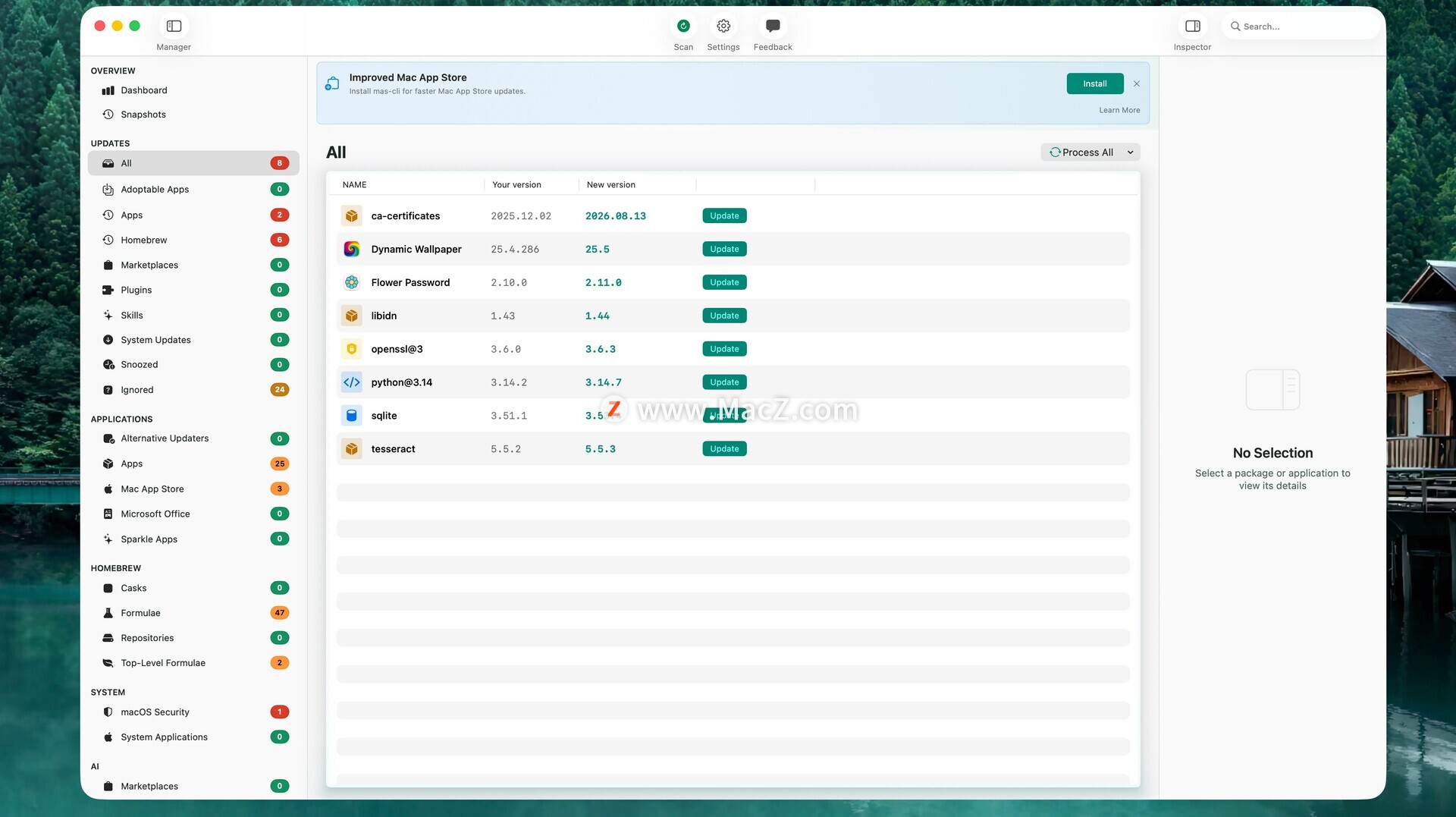Click the Dynamic Wallpaper app icon
The height and width of the screenshot is (817, 1456).
click(351, 250)
